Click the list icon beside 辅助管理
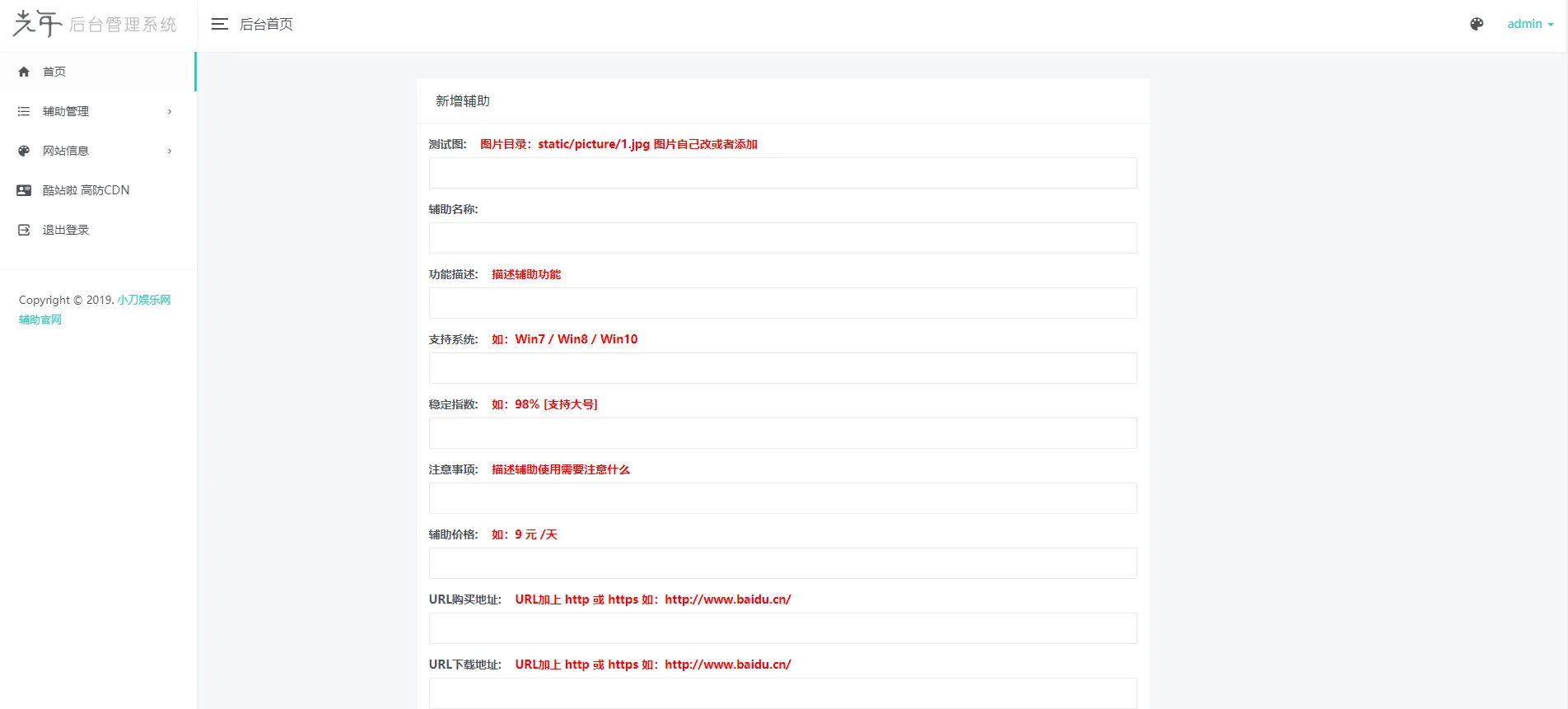The height and width of the screenshot is (709, 1568). [x=24, y=111]
